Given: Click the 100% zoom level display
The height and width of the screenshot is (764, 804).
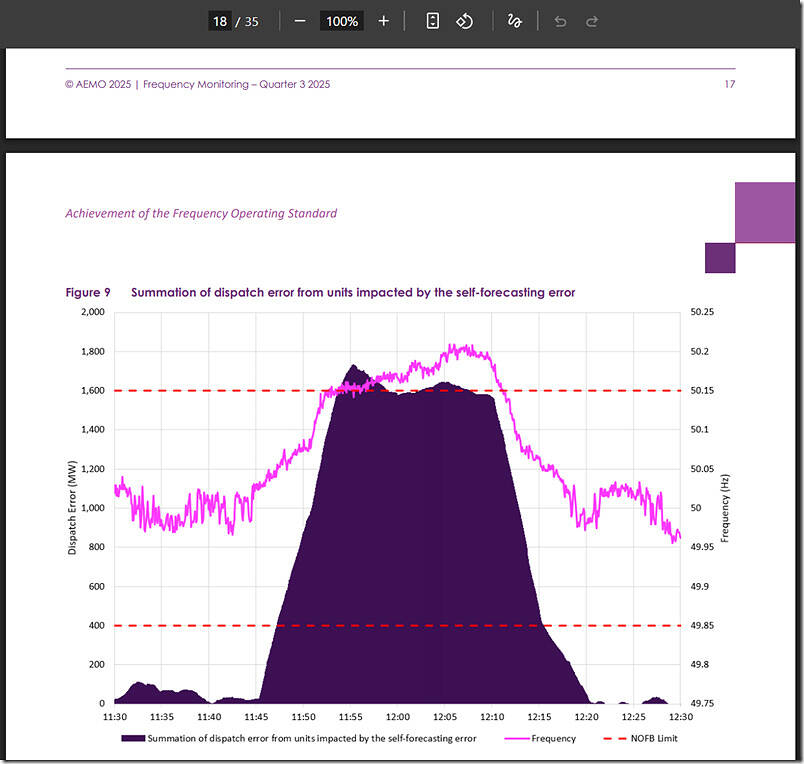Looking at the screenshot, I should [x=341, y=20].
